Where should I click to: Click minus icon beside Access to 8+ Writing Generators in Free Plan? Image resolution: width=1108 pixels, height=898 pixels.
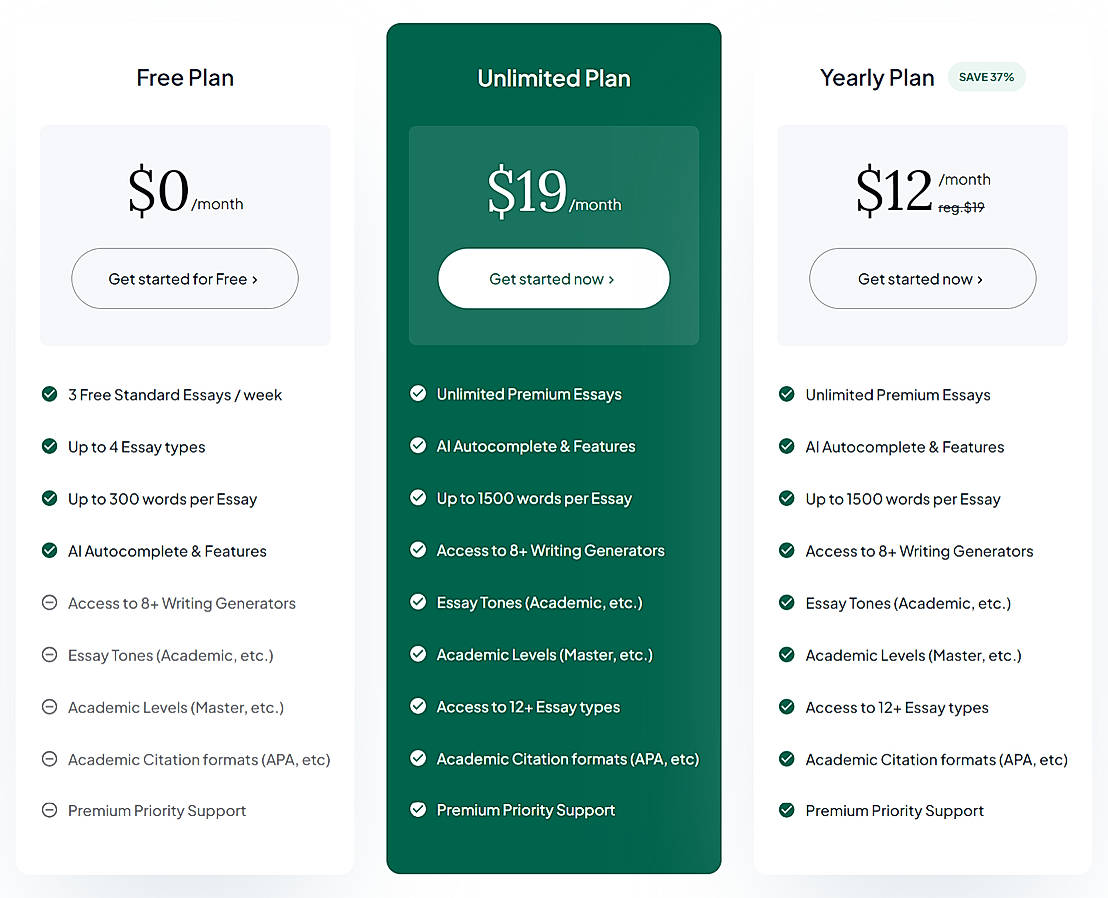(x=49, y=603)
